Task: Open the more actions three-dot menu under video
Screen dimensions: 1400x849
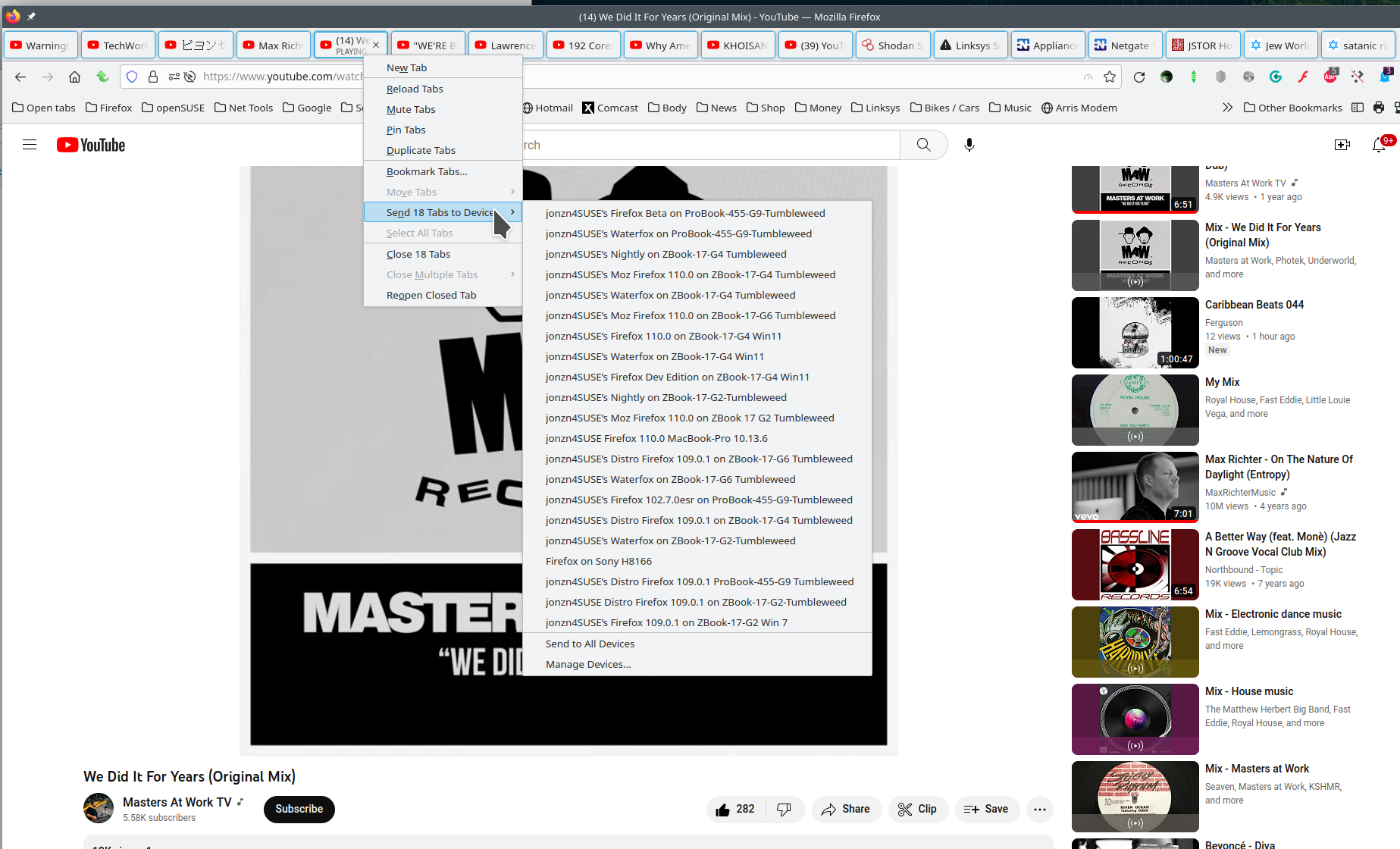Action: 1040,810
